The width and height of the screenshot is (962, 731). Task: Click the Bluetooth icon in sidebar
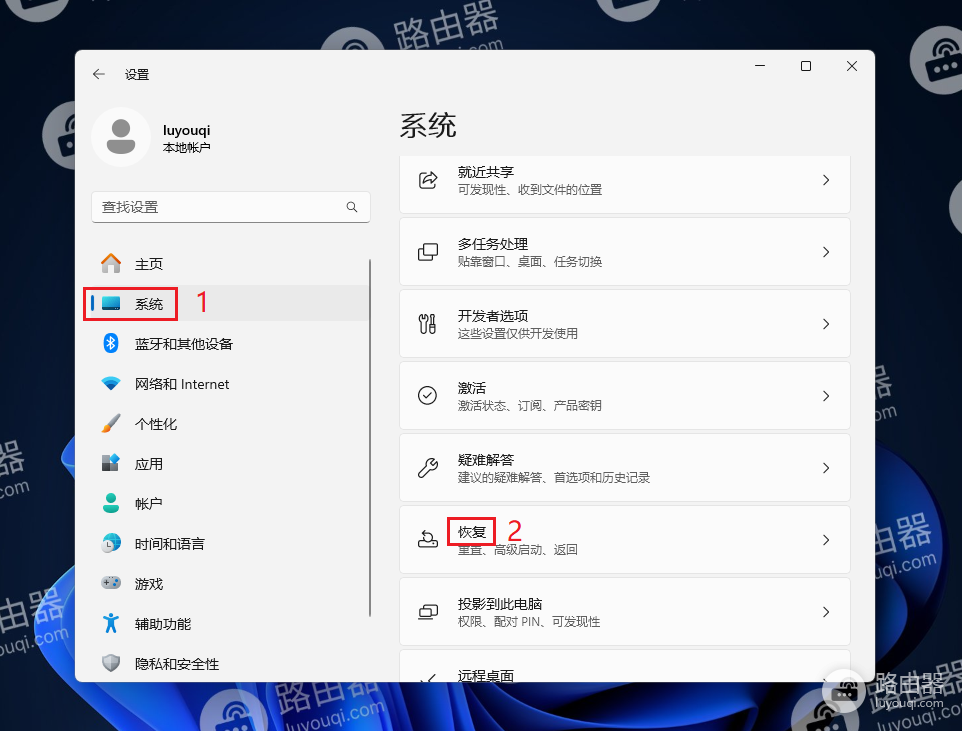pyautogui.click(x=111, y=343)
